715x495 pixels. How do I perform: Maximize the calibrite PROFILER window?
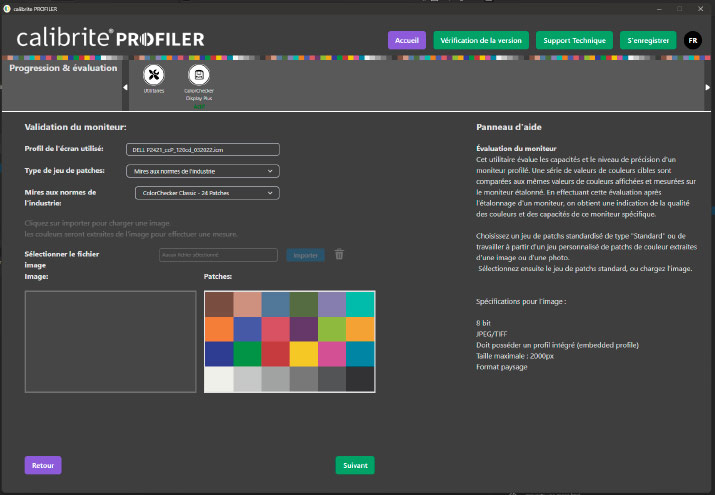coord(679,8)
